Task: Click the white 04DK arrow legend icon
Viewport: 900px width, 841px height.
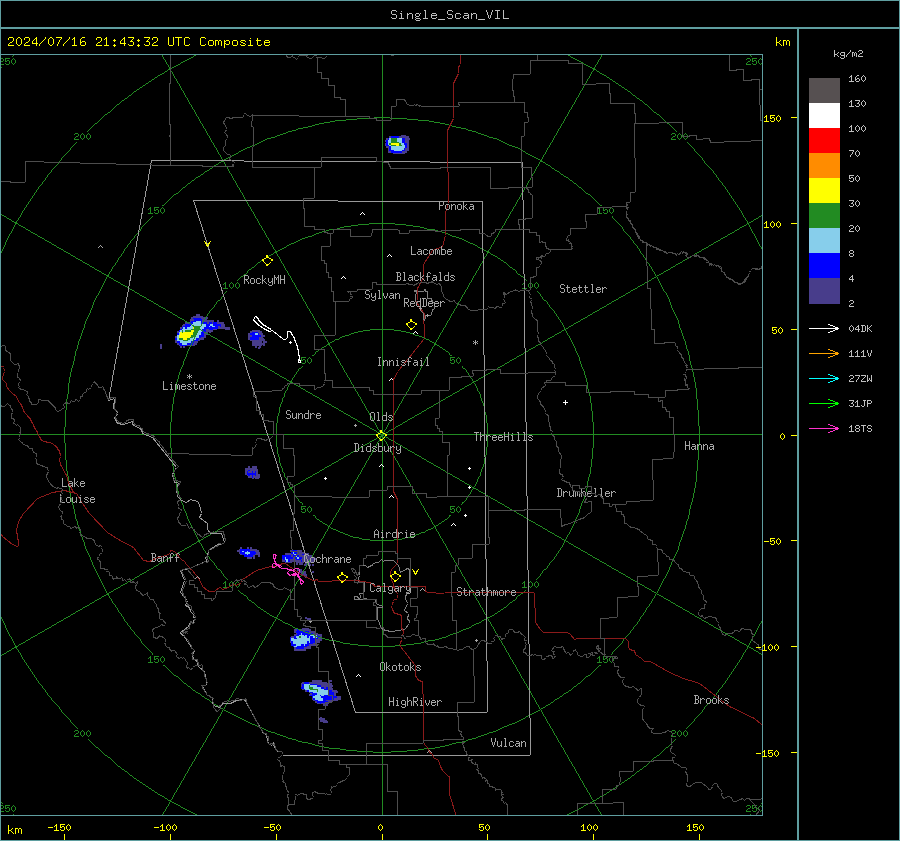Action: point(824,328)
